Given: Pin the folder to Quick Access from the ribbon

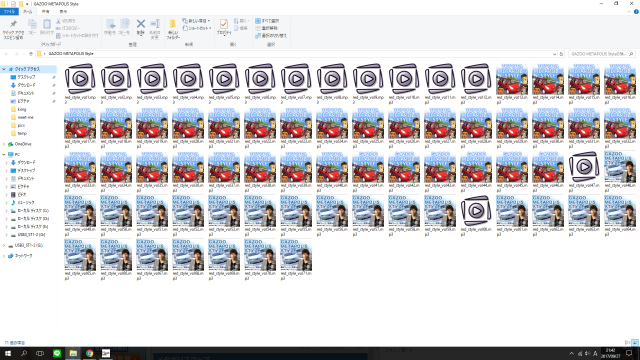Looking at the screenshot, I should (x=13, y=29).
